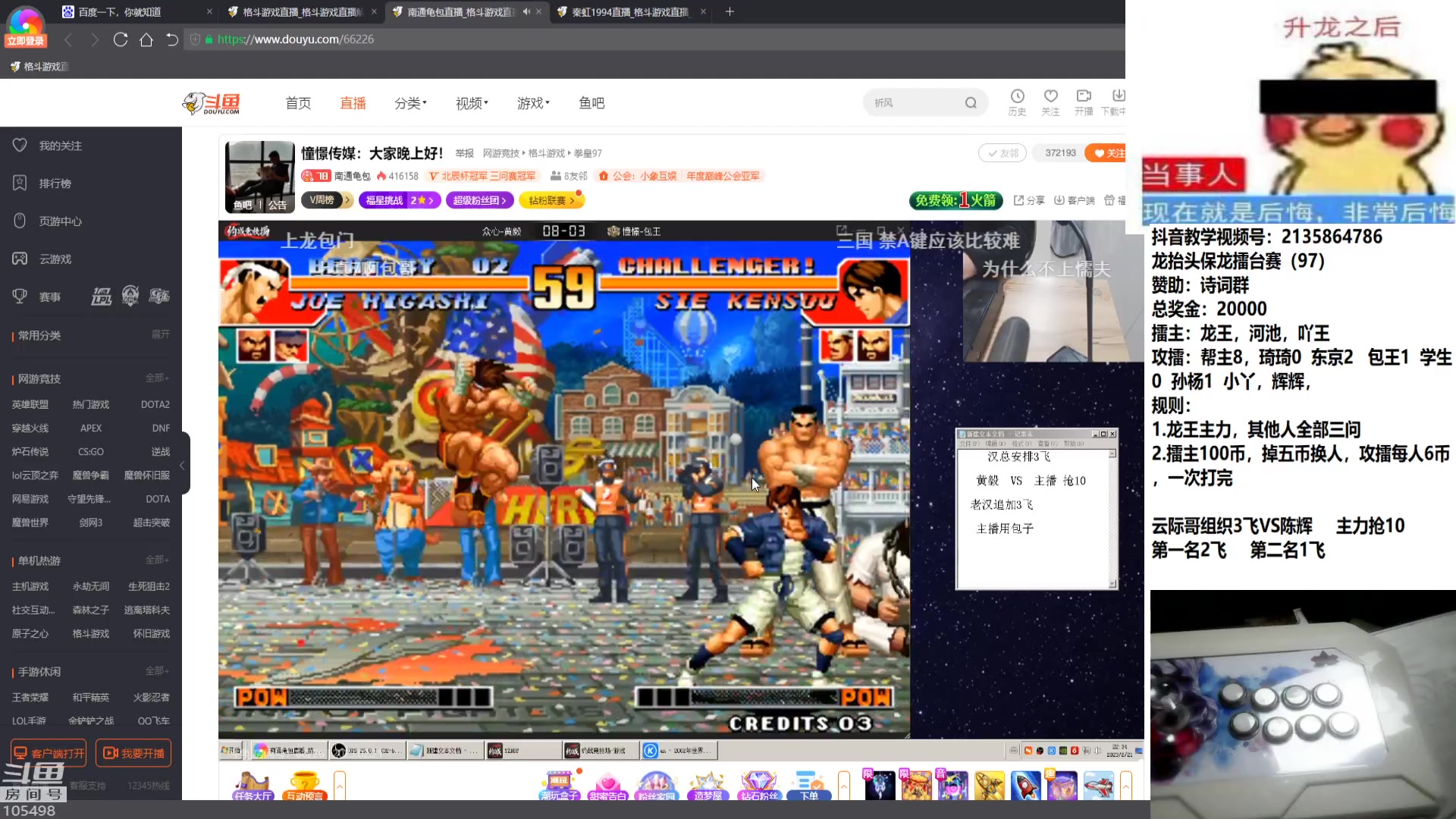Mute audio on the 南通龟包直播 tab
This screenshot has height=819, width=1456.
[526, 11]
